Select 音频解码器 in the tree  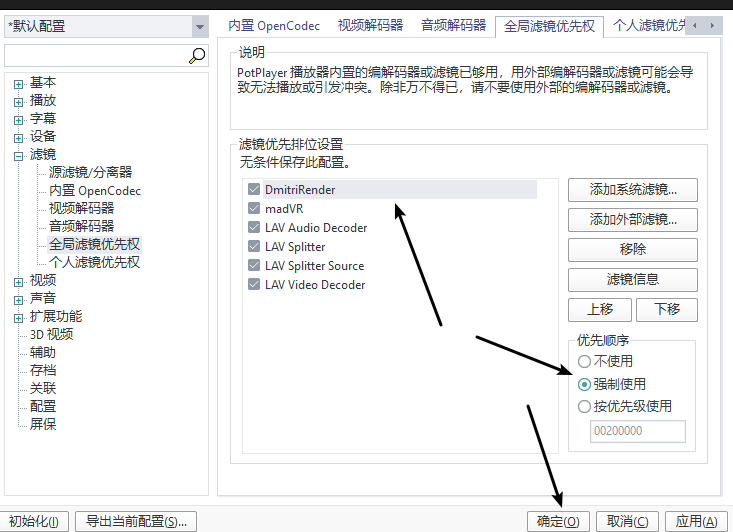pos(81,226)
